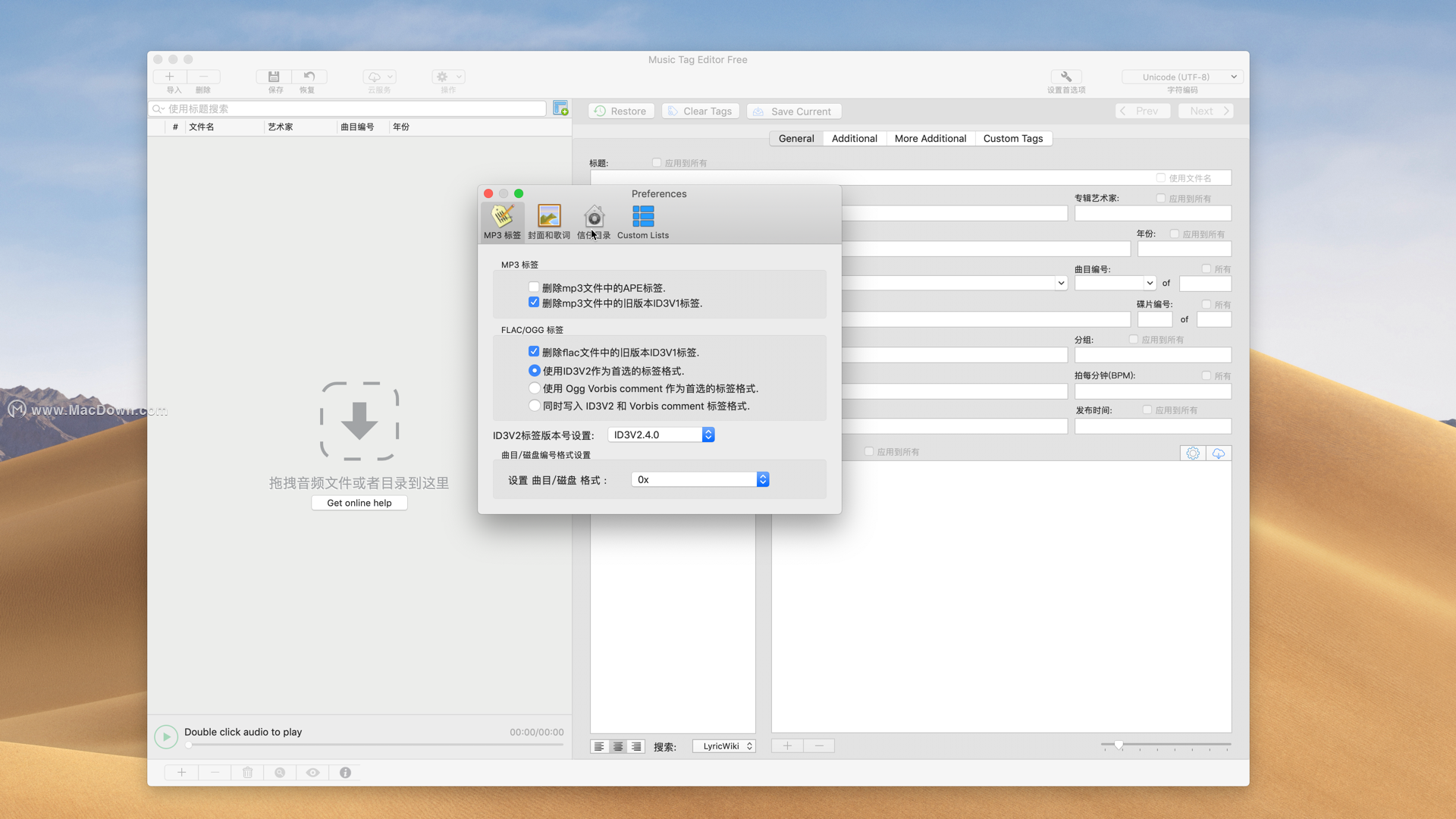This screenshot has height=819, width=1456.
Task: Sort by the 艺术家 column header
Action: click(300, 127)
